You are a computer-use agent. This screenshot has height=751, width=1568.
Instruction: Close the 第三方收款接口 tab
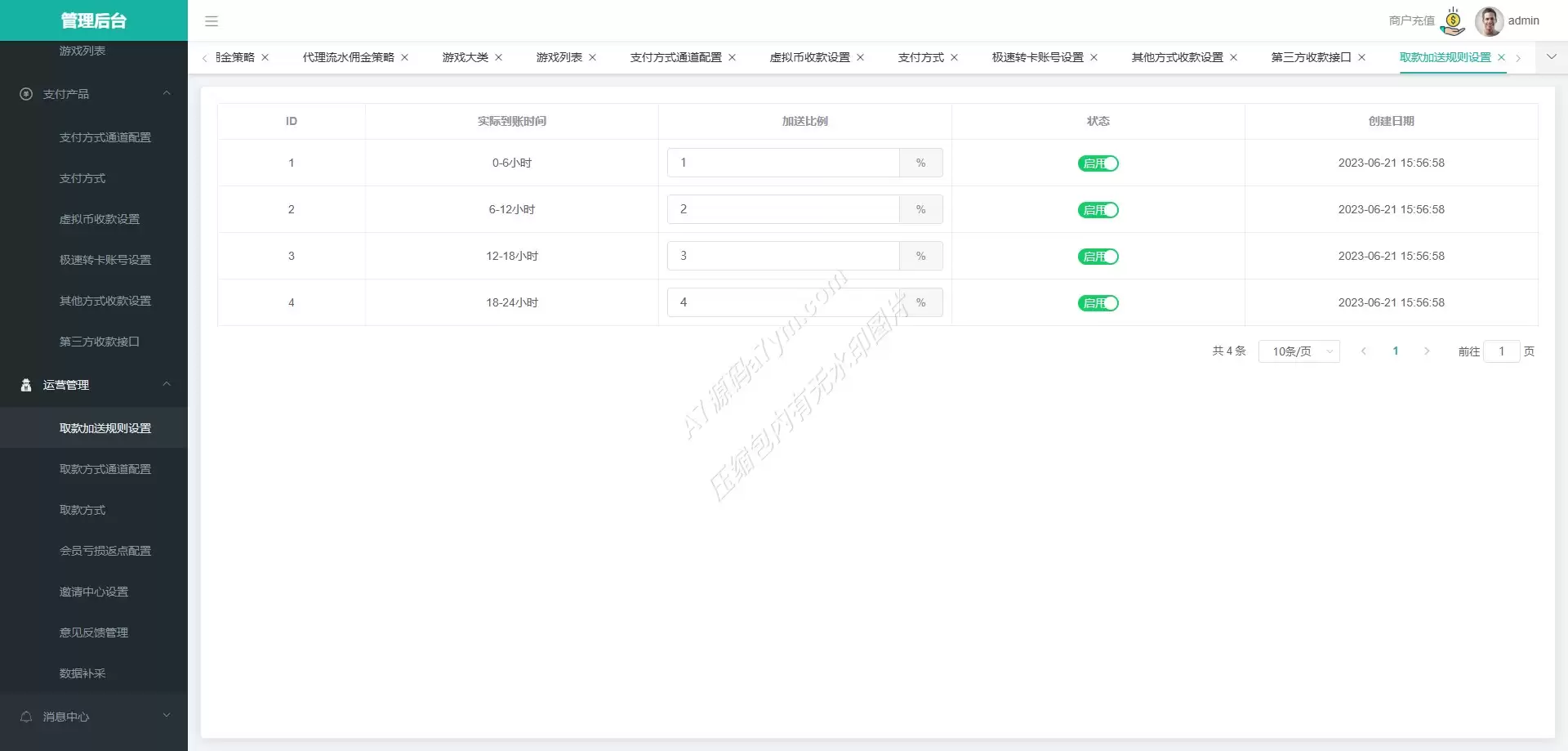1361,57
